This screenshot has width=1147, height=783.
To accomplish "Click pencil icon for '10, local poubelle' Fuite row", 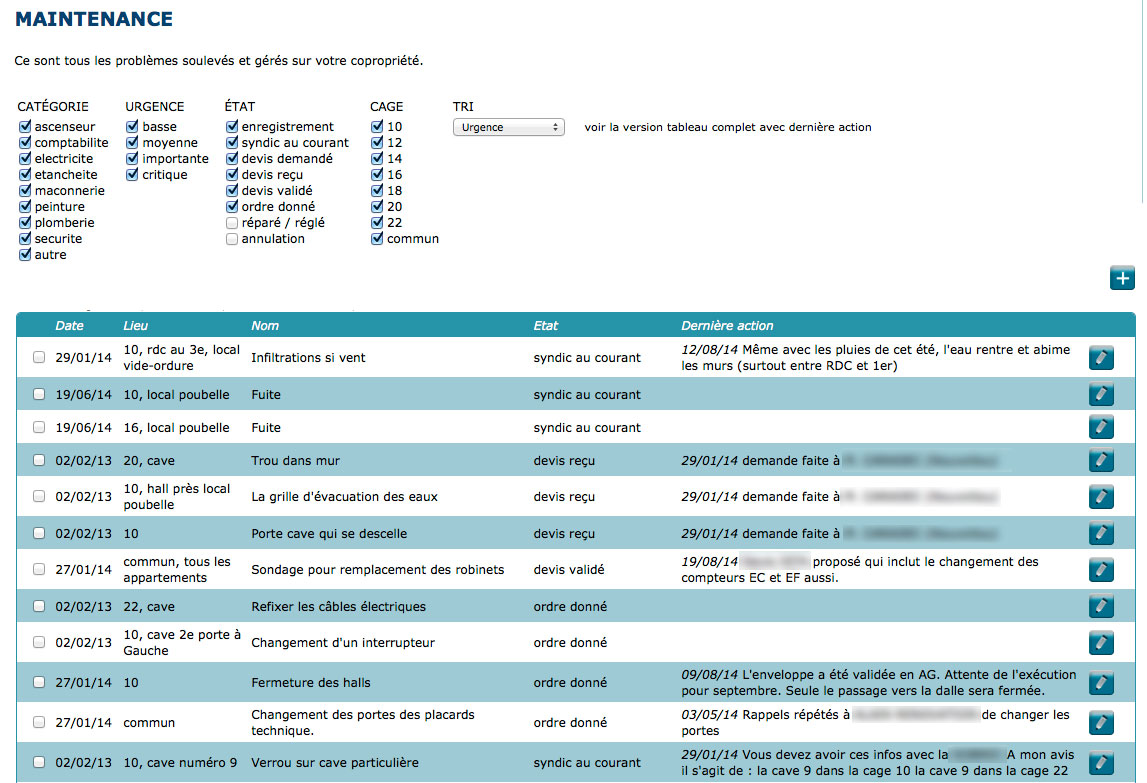I will point(1101,394).
